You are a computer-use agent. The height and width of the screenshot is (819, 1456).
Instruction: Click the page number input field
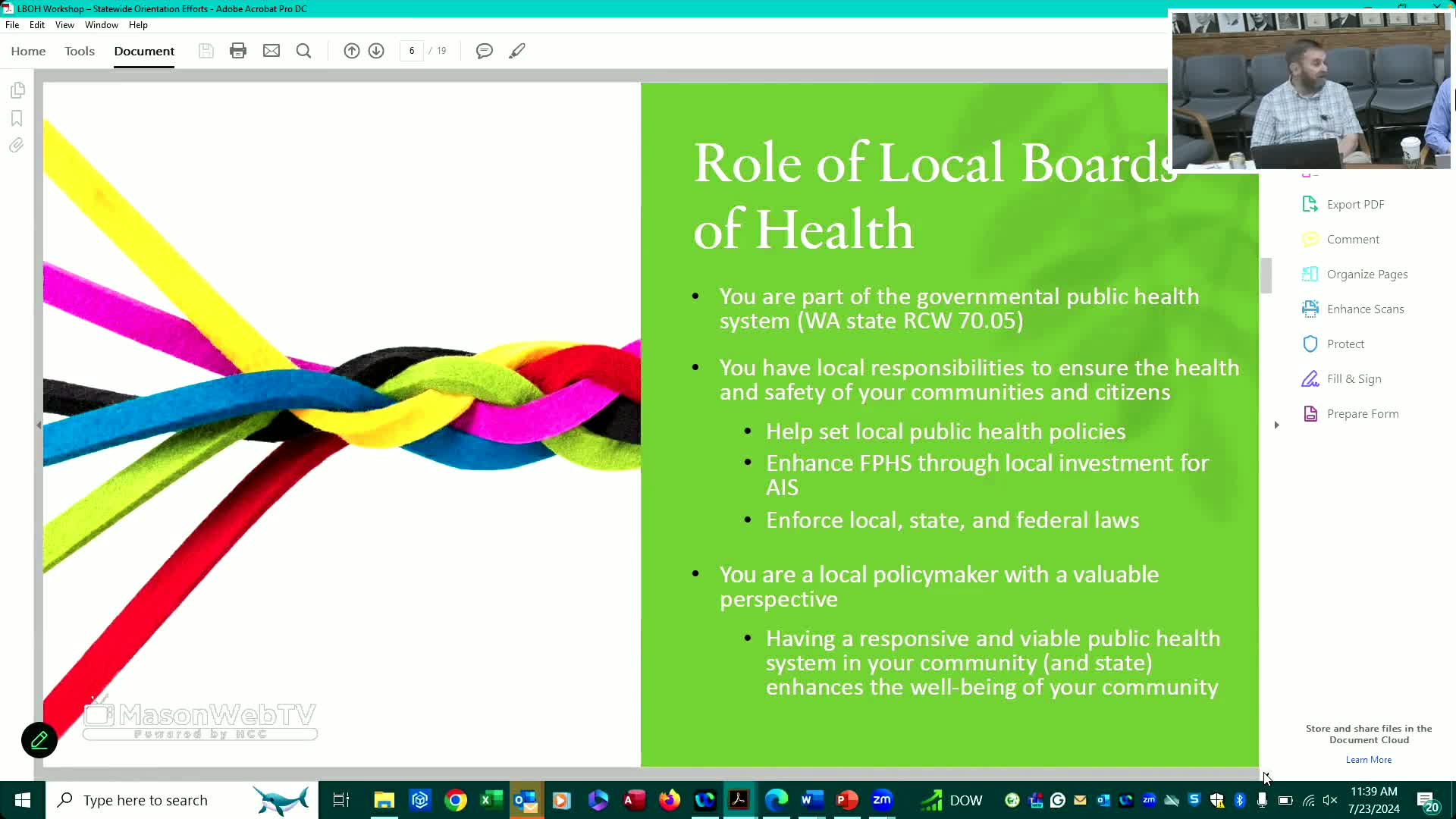[x=412, y=50]
